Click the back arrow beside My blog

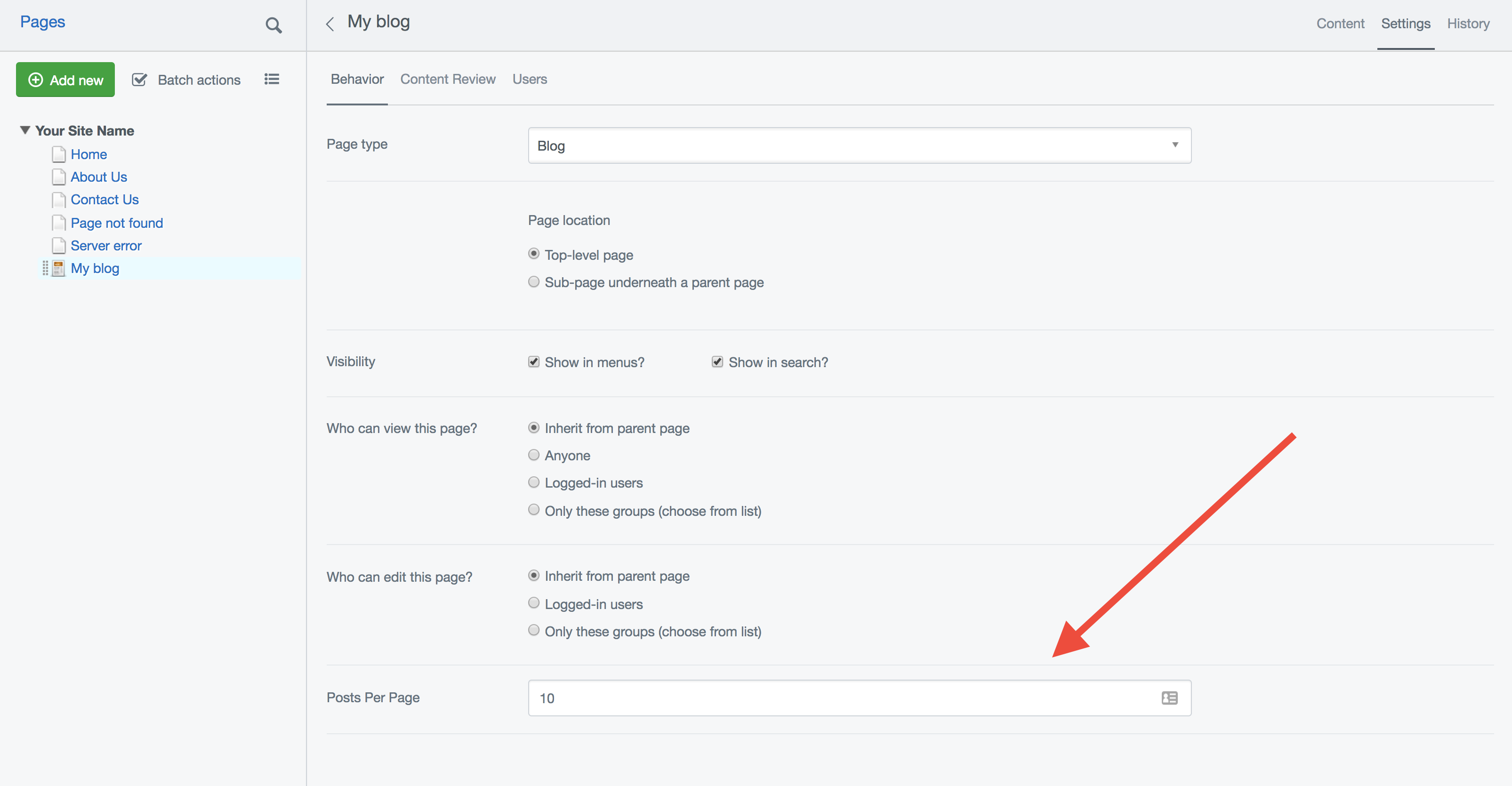pyautogui.click(x=330, y=24)
